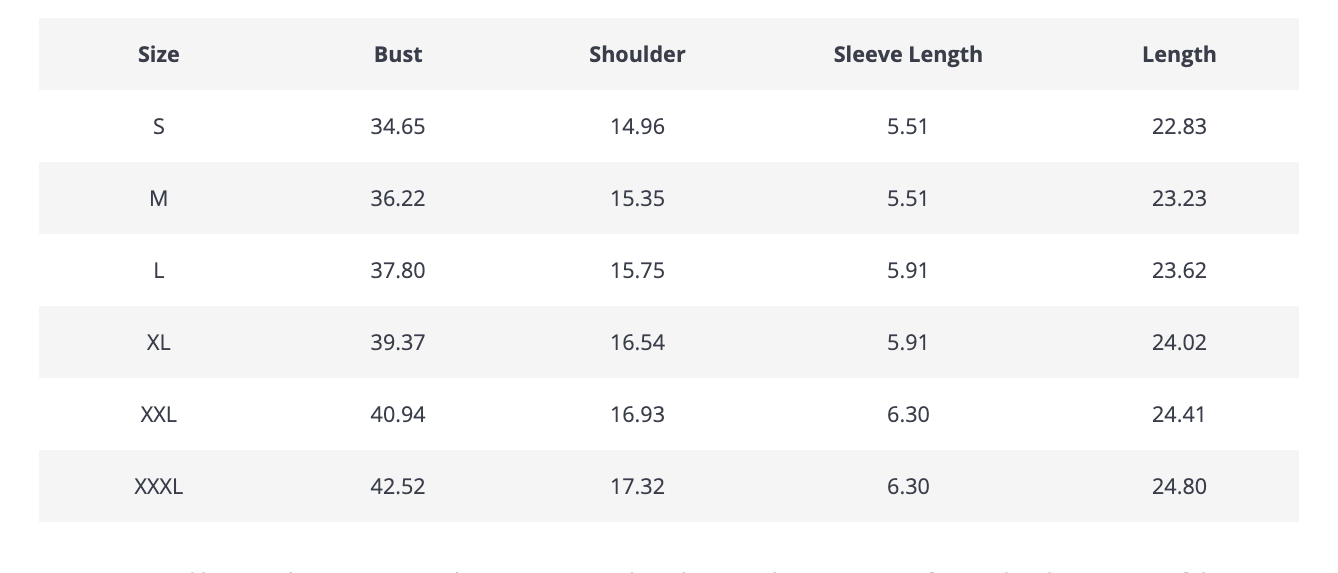Select the XL size row label
The width and height of the screenshot is (1338, 573).
click(x=158, y=342)
